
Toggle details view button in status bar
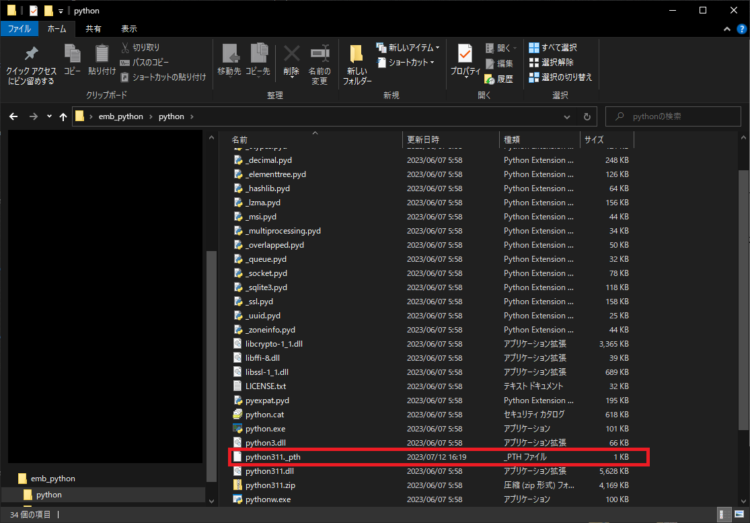(x=723, y=514)
